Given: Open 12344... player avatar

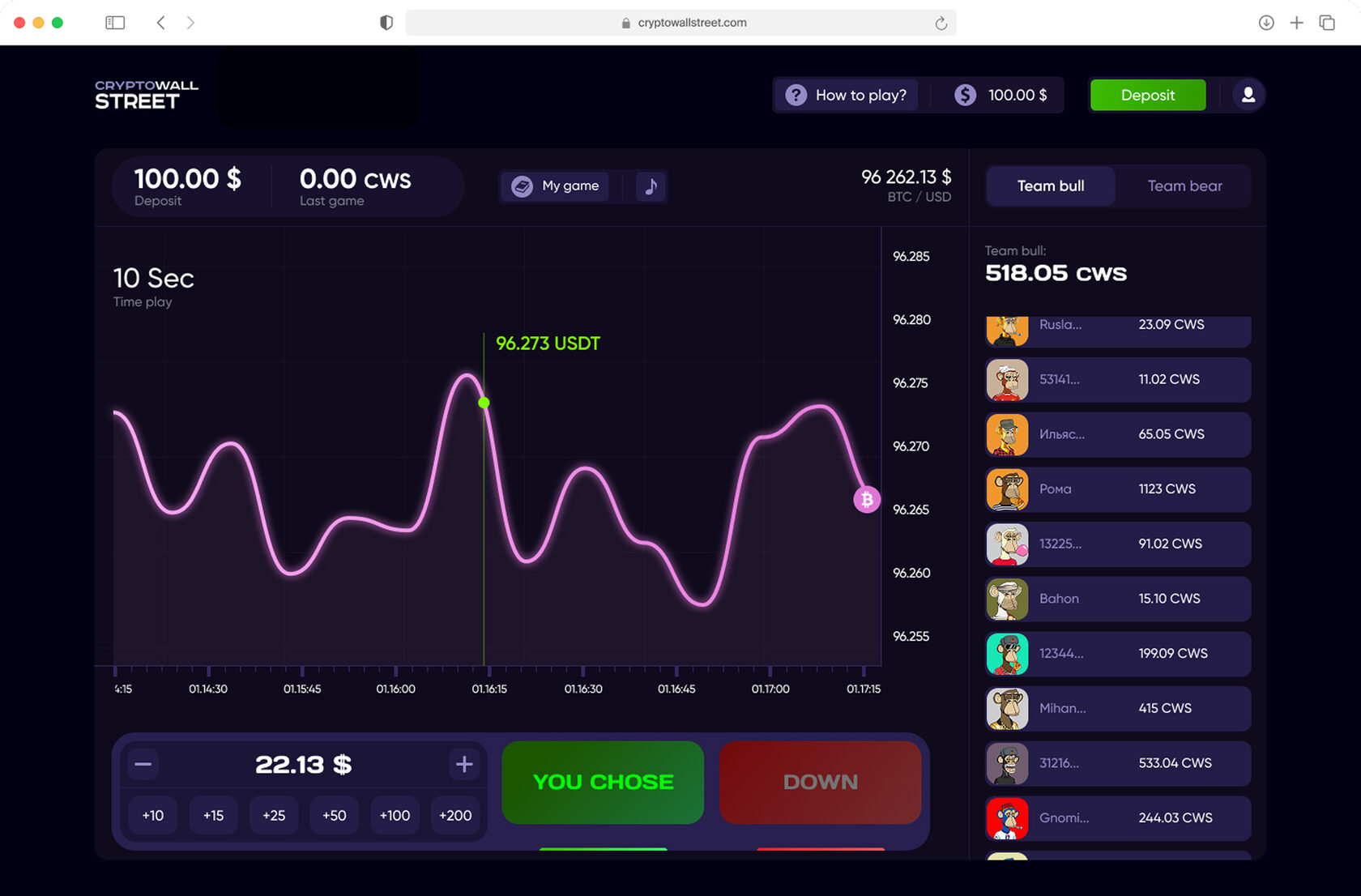Looking at the screenshot, I should (1007, 654).
